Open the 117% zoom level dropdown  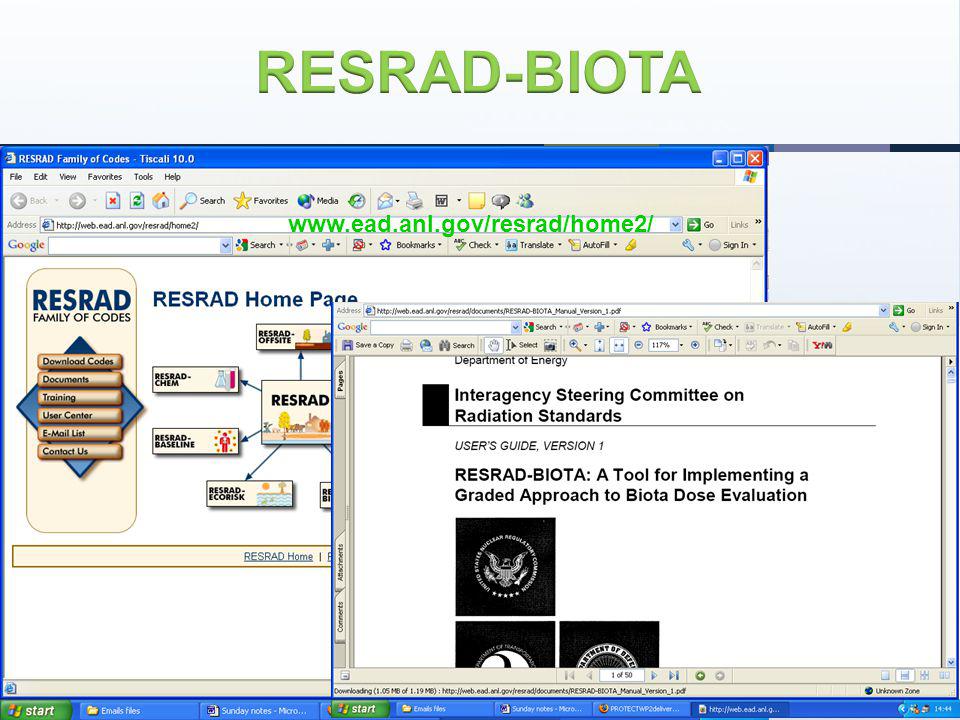pos(681,345)
